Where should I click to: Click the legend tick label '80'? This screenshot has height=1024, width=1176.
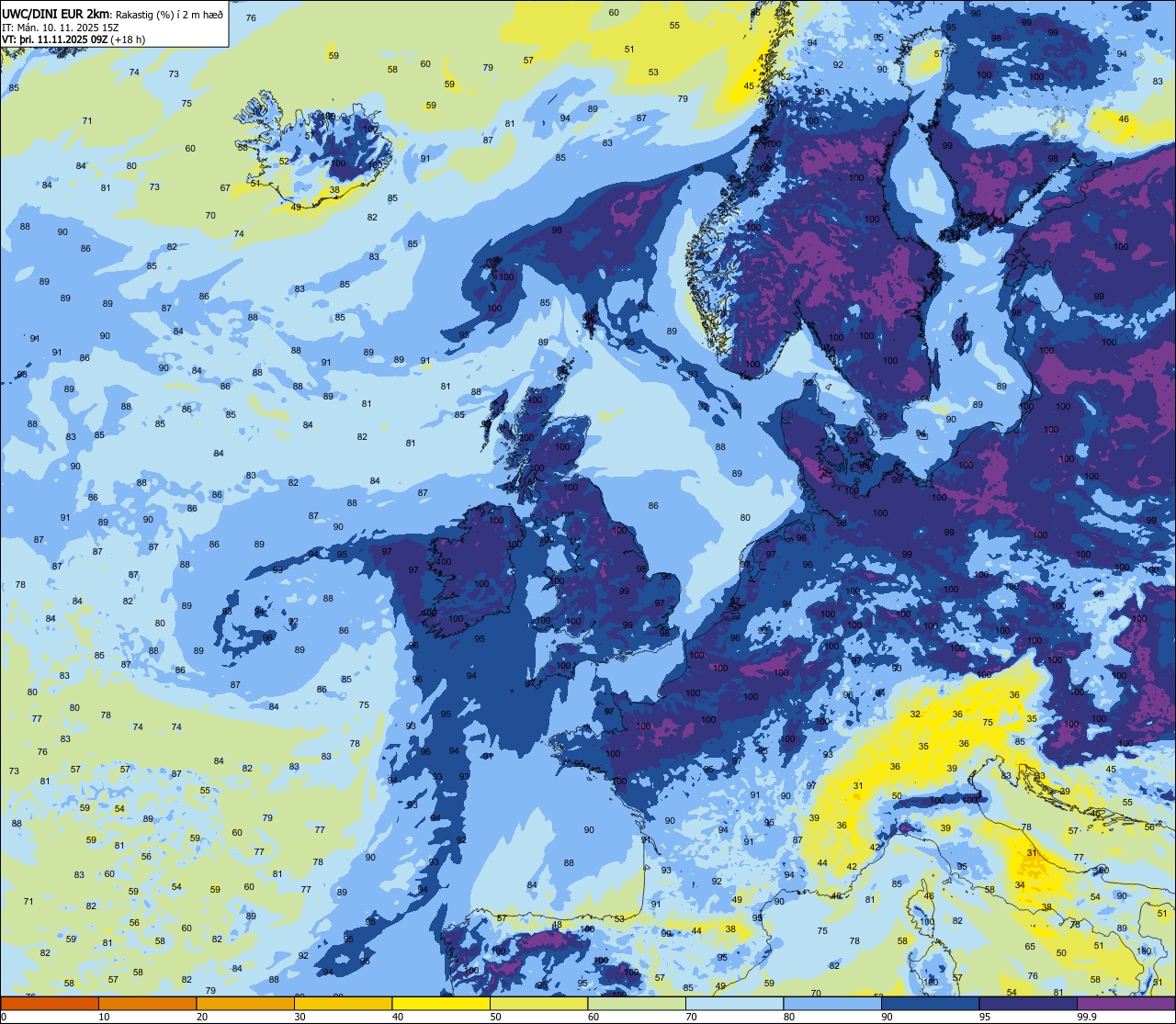pyautogui.click(x=789, y=1017)
